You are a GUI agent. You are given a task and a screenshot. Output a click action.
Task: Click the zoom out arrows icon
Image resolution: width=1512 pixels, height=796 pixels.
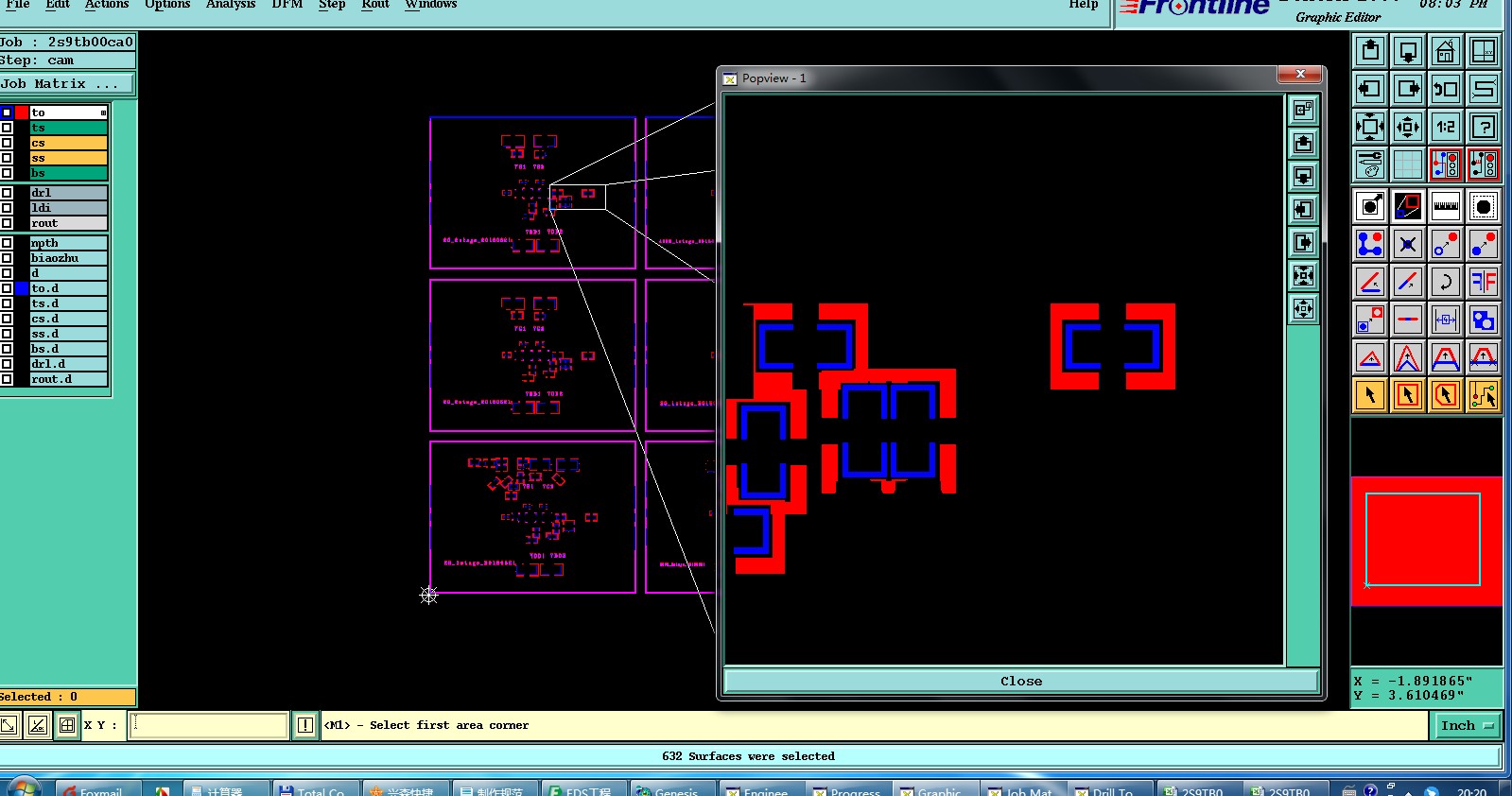[x=1408, y=127]
